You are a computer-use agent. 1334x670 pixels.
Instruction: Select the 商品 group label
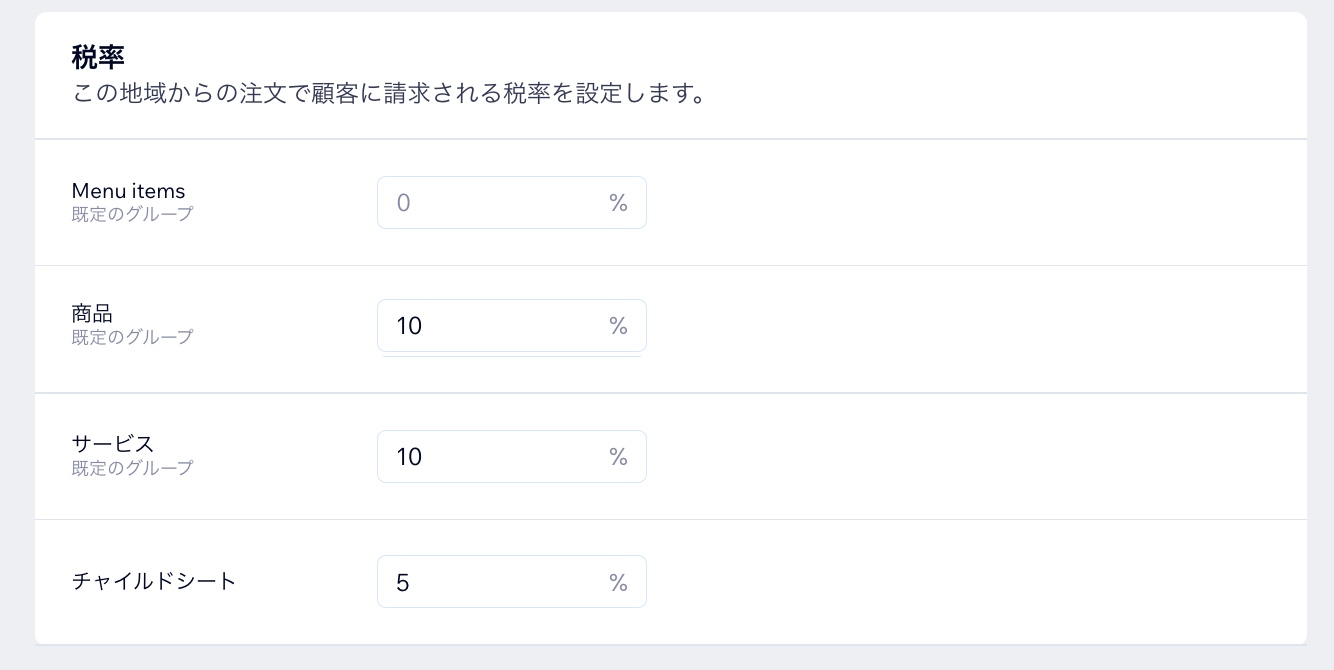click(92, 314)
